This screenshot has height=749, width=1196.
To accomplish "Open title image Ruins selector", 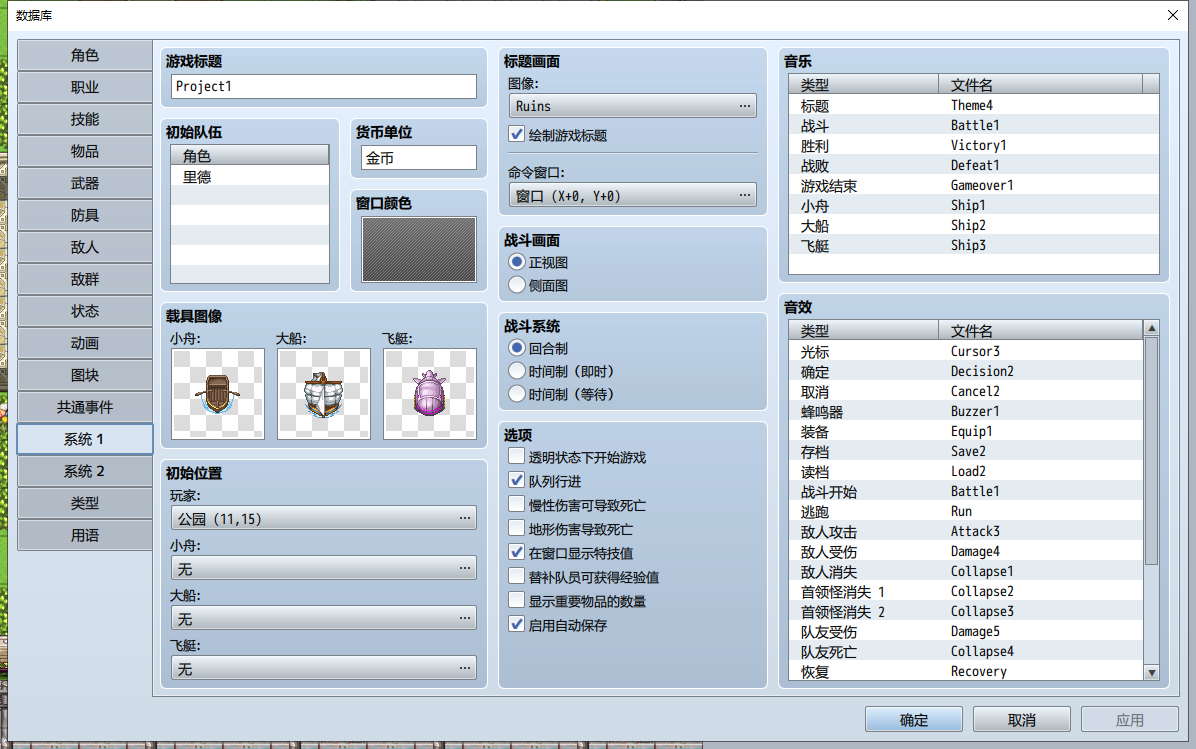I will point(632,105).
